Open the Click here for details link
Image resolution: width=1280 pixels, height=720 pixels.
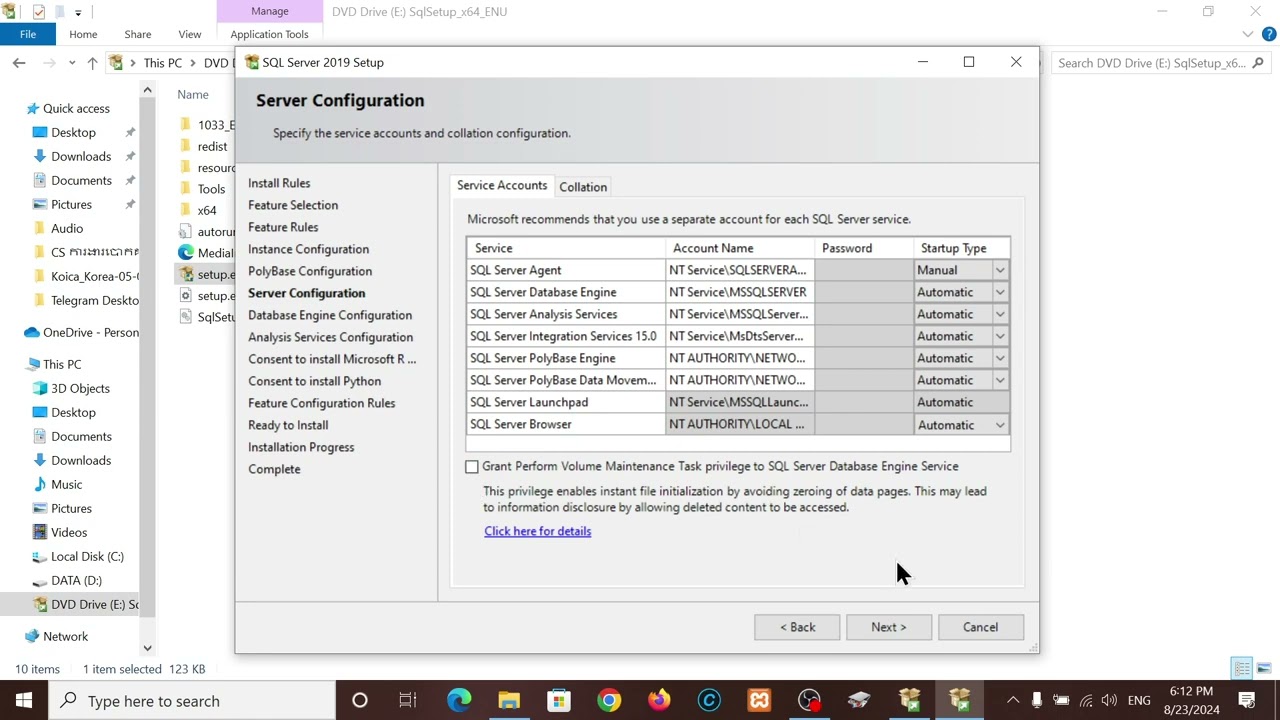point(538,531)
